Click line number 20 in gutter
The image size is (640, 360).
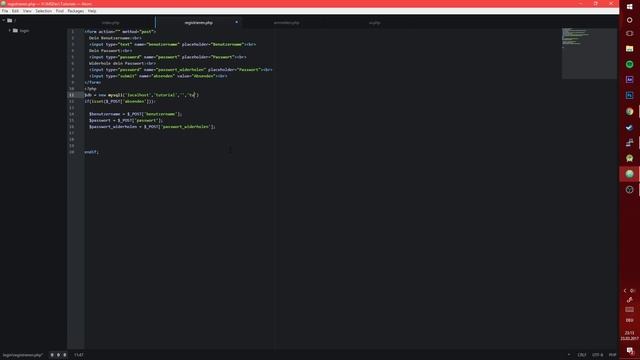[72, 152]
